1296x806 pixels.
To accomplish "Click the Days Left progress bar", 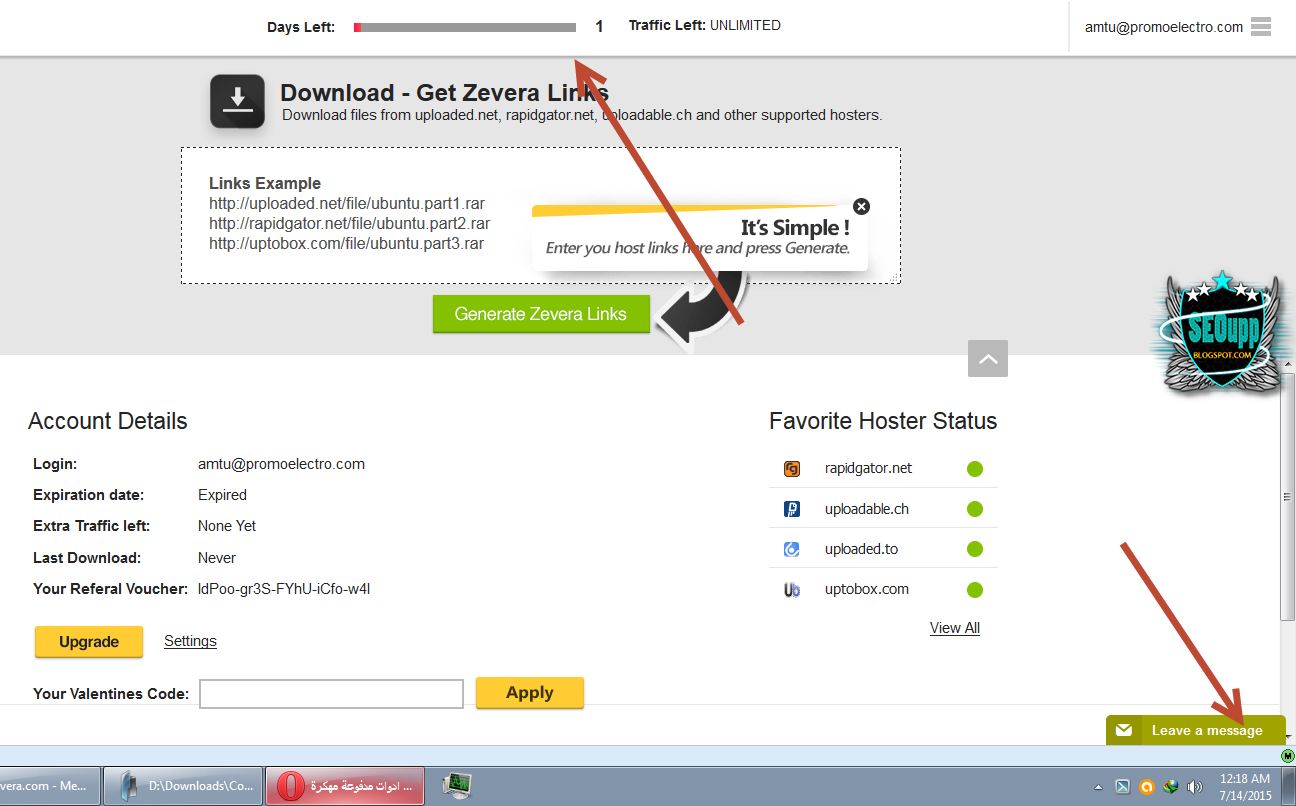I will point(465,27).
